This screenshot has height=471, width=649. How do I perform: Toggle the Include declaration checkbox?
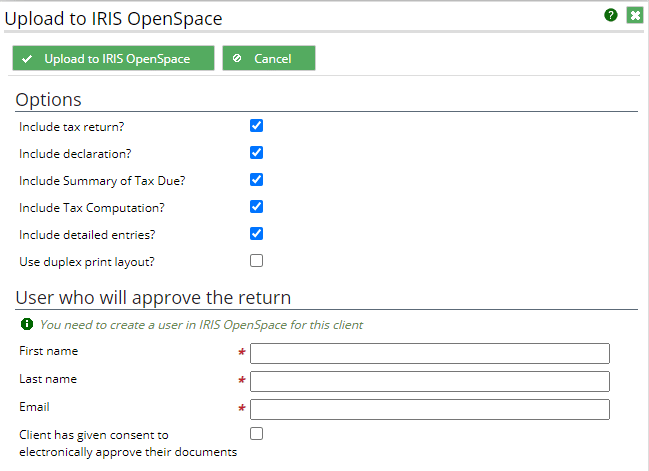(x=256, y=153)
